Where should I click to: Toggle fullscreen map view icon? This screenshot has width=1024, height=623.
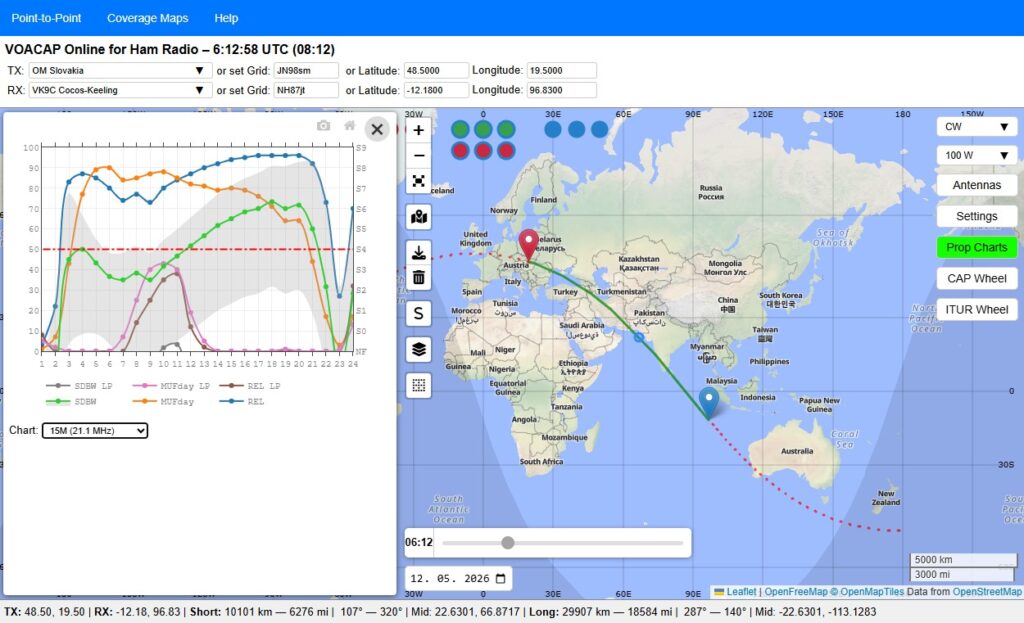[x=419, y=181]
